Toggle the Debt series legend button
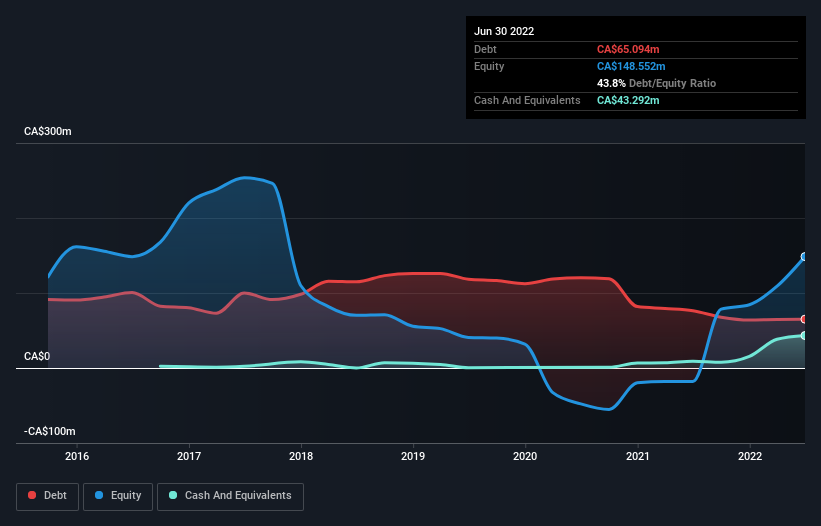The width and height of the screenshot is (821, 526). [x=48, y=496]
